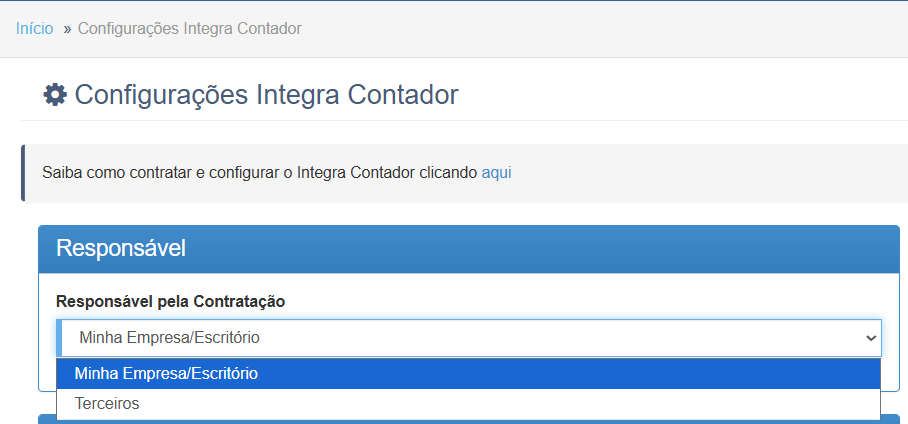This screenshot has width=908, height=424.
Task: Click the blue left accent of the select field
Action: [59, 338]
